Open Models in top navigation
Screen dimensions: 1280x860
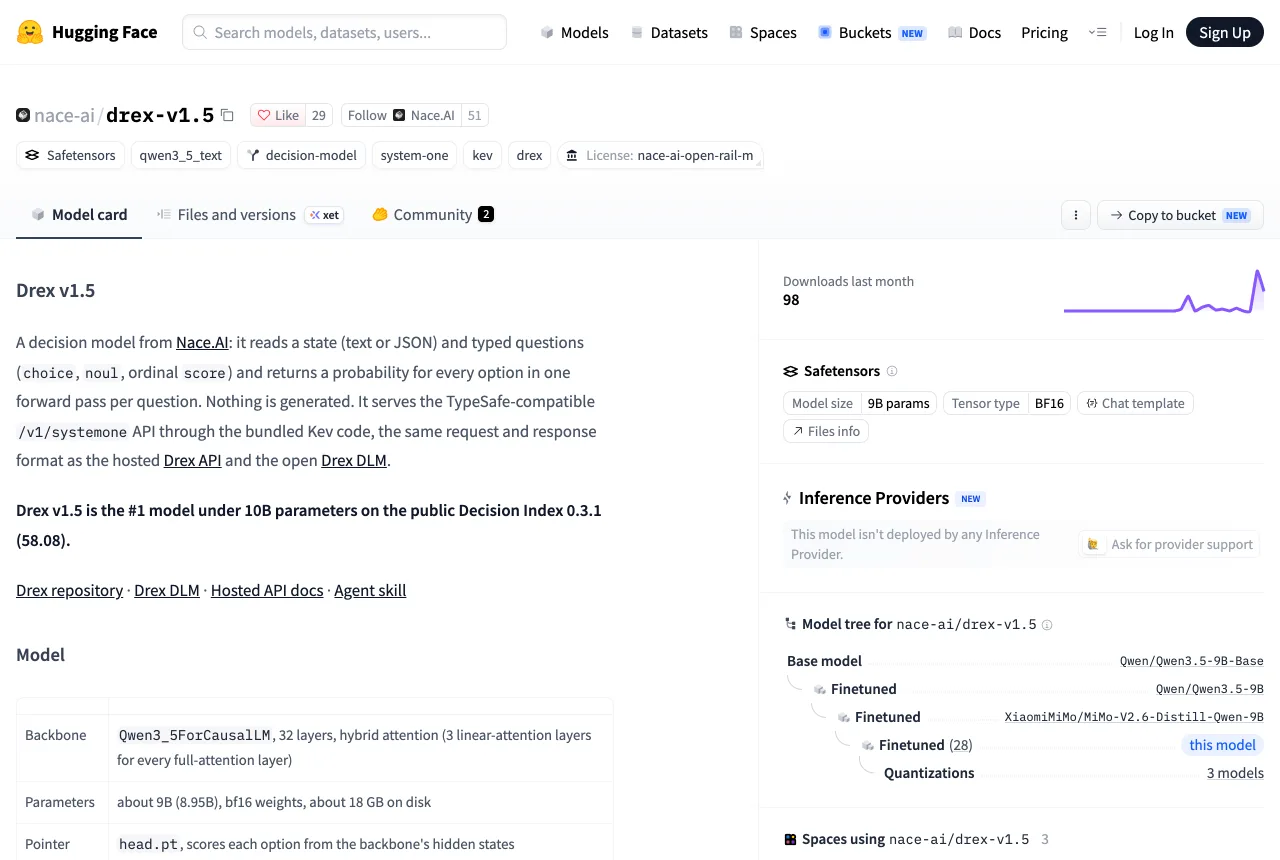(574, 32)
